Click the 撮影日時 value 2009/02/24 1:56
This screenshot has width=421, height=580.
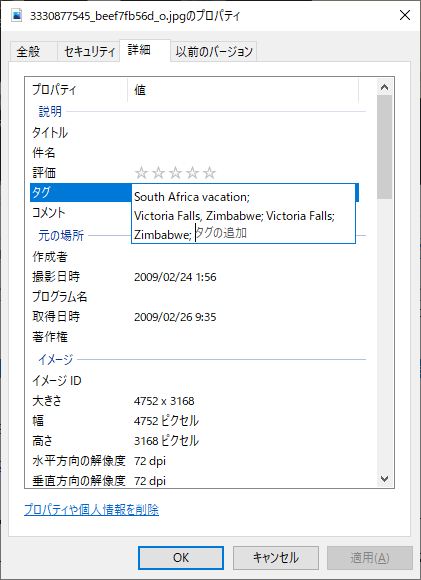175,277
